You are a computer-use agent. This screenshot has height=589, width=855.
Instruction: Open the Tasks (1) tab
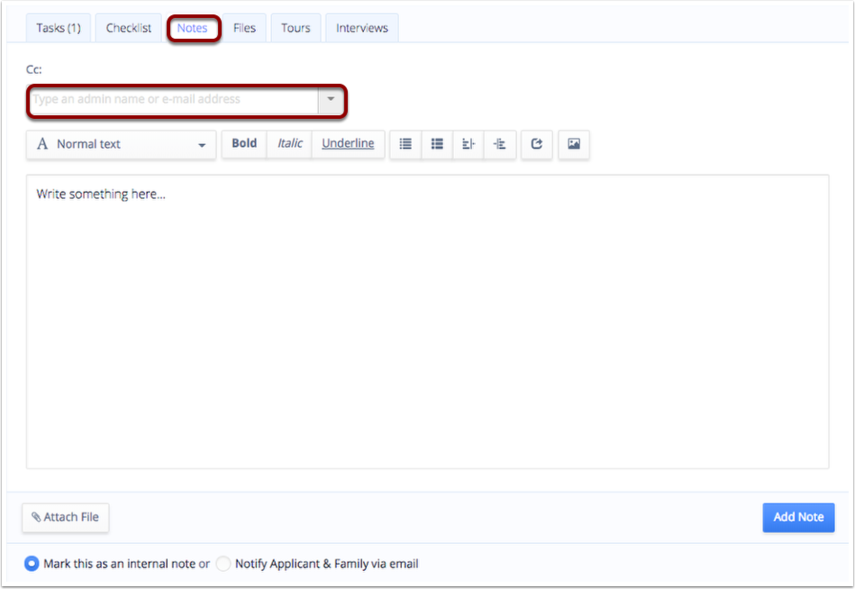coord(58,28)
